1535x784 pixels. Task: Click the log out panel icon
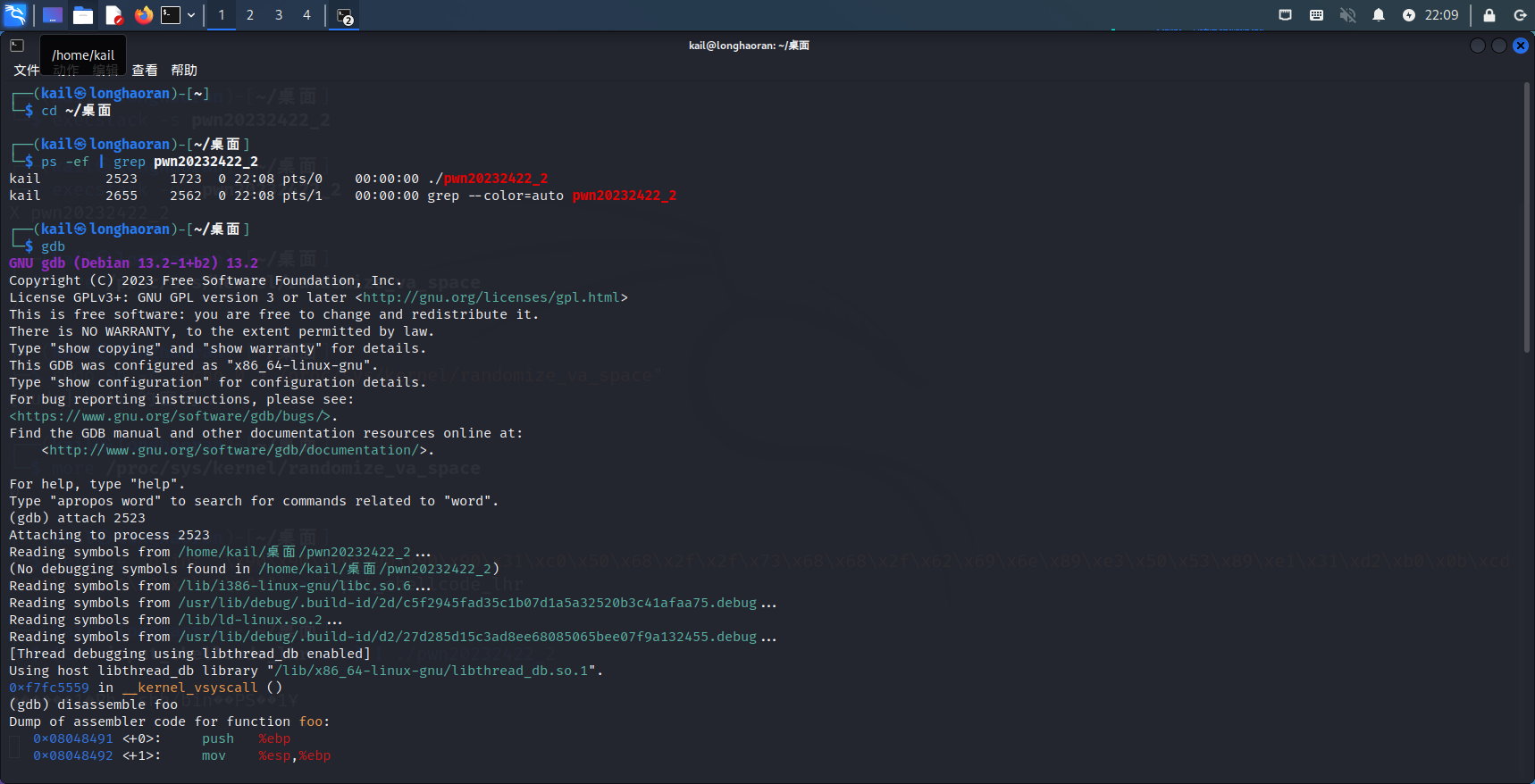[x=1520, y=15]
